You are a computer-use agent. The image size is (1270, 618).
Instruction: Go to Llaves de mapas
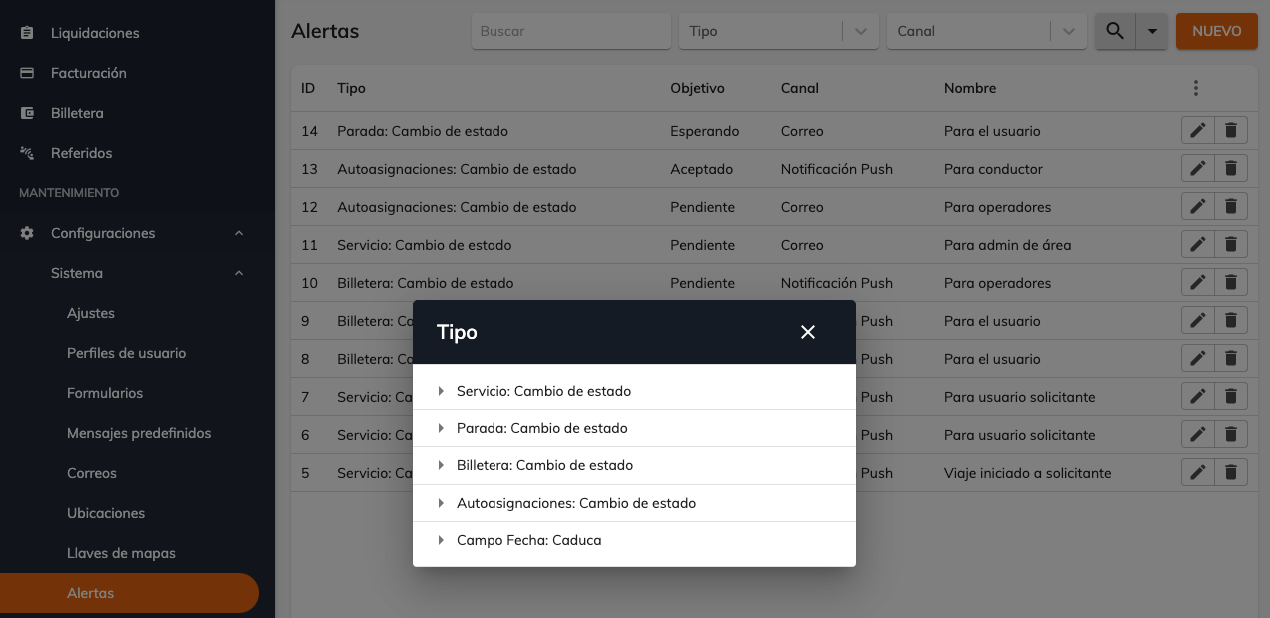coord(121,553)
